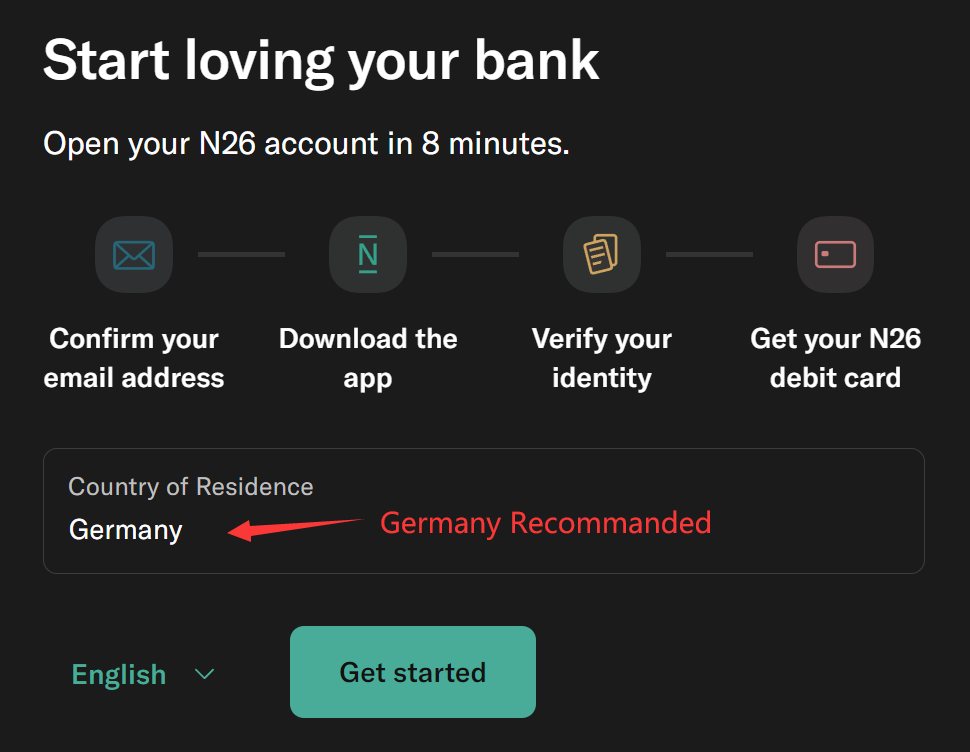Expand the language chevron arrow

pos(205,674)
